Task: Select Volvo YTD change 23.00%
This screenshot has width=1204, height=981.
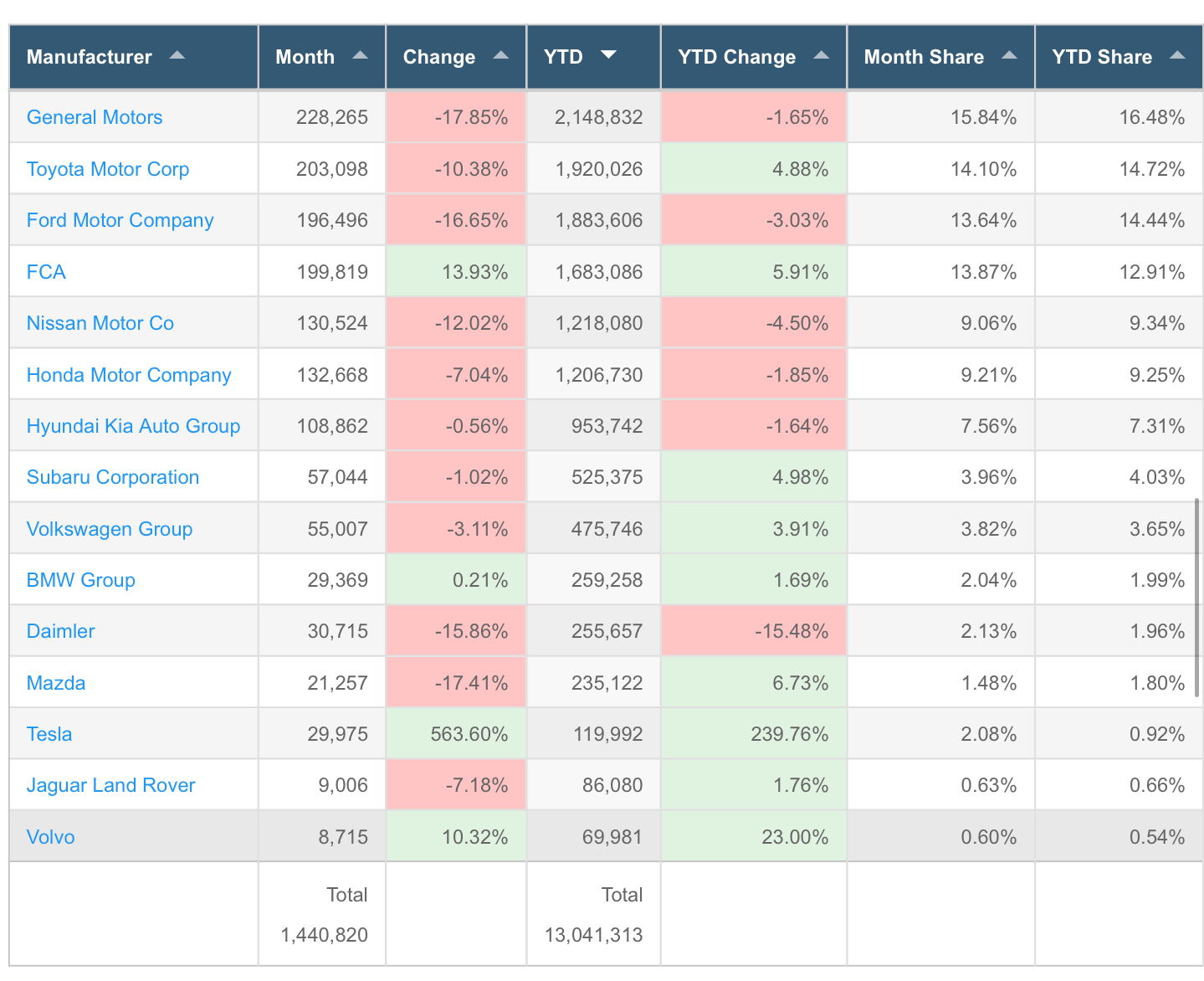Action: tap(796, 837)
